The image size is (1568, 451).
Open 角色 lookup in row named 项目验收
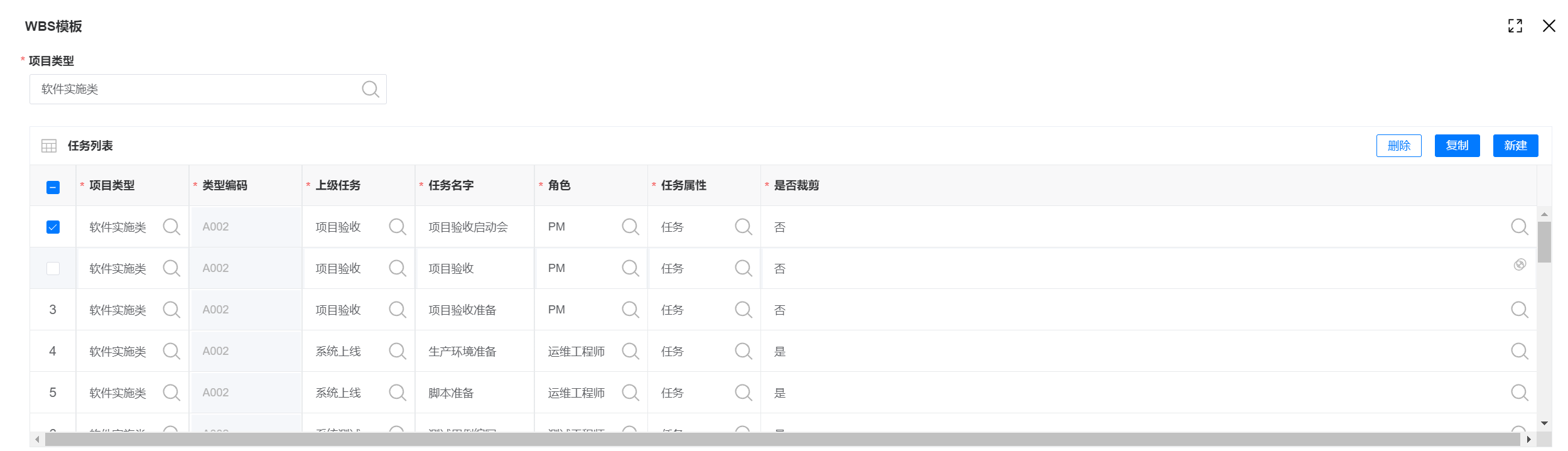click(x=630, y=268)
